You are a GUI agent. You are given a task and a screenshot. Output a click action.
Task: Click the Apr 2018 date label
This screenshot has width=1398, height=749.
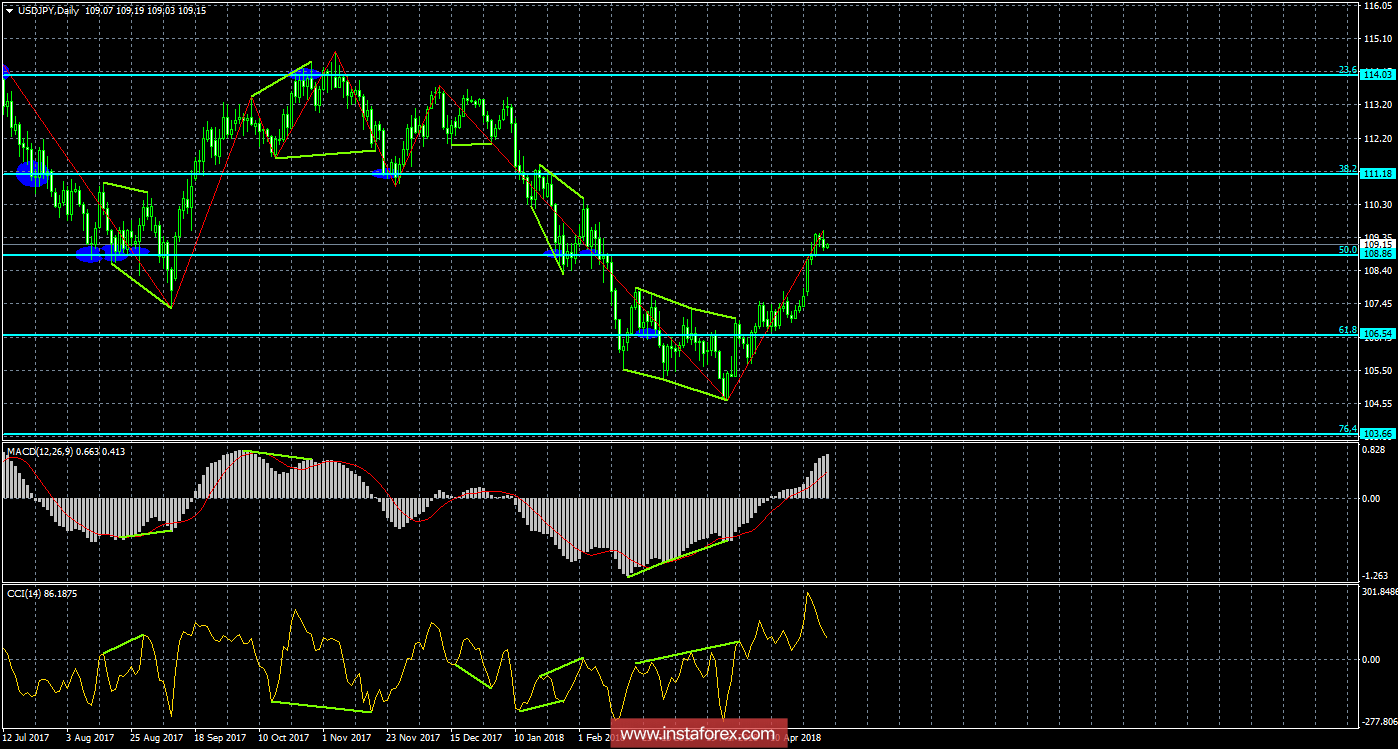pos(803,737)
